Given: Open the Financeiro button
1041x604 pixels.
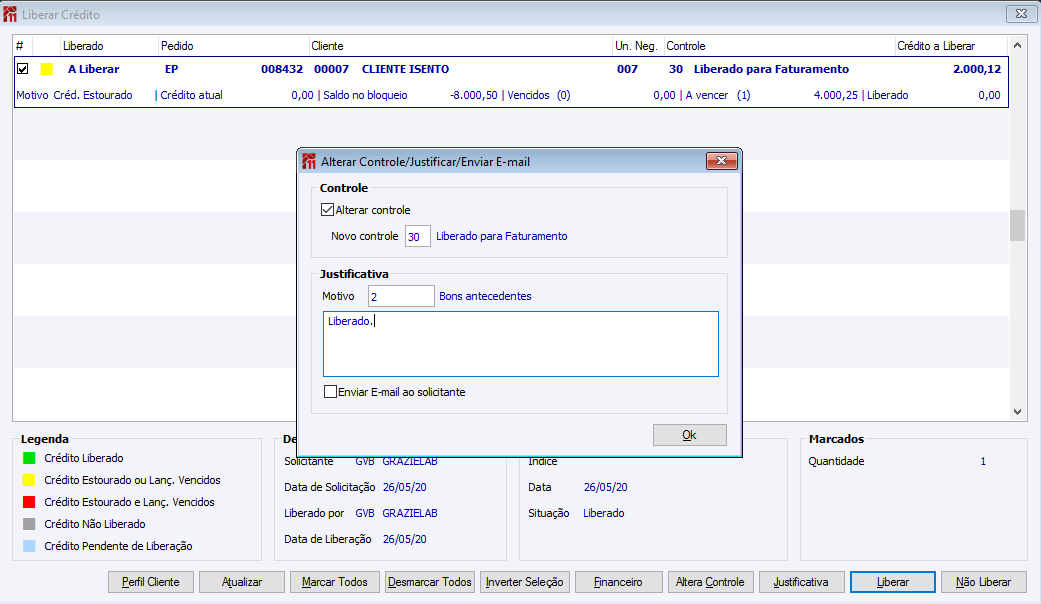Looking at the screenshot, I should click(618, 582).
